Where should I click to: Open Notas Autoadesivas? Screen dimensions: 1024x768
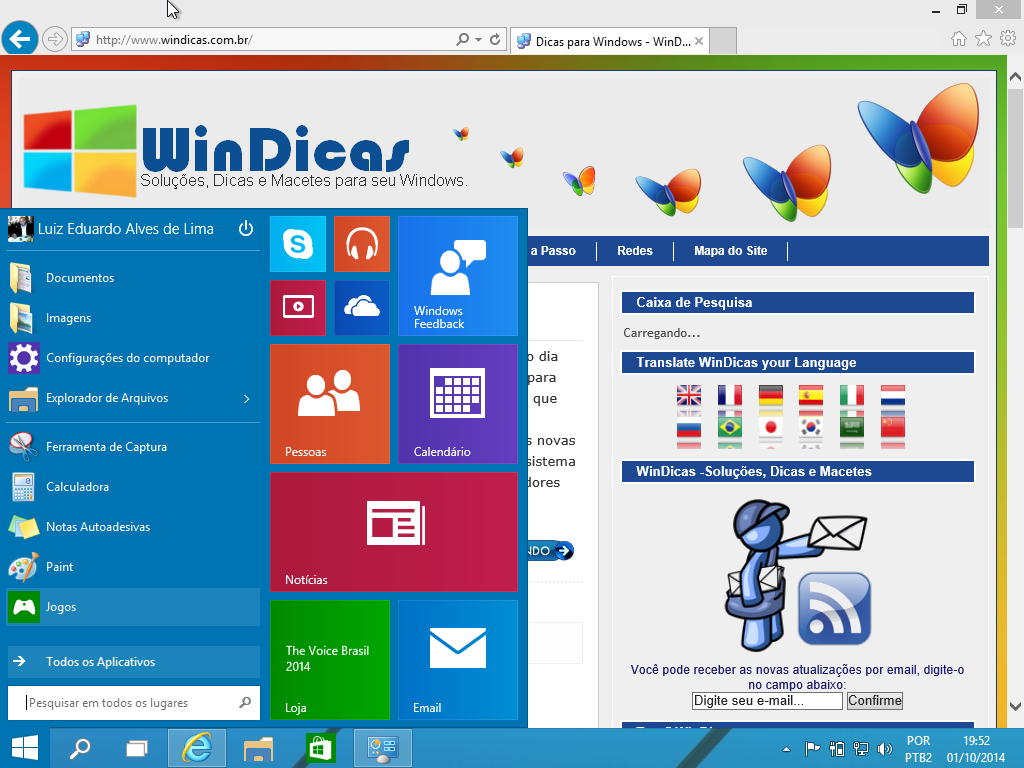tap(133, 527)
